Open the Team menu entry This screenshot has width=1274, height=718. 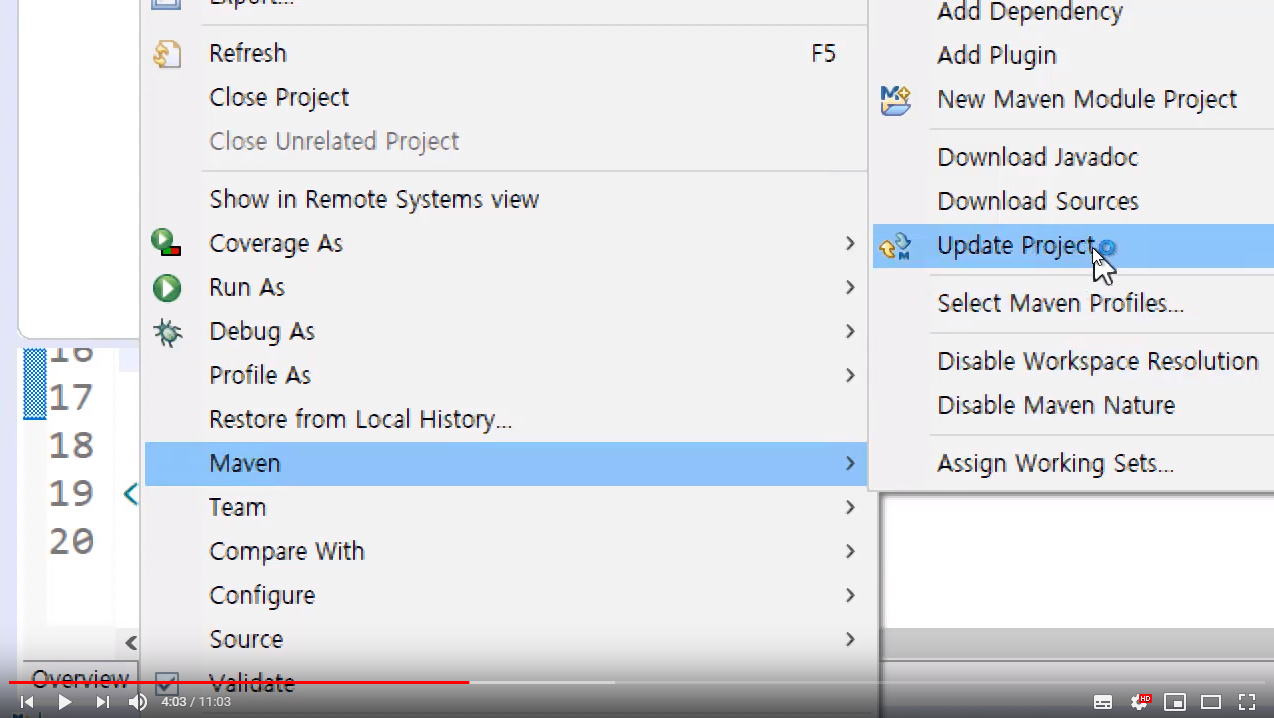(505, 507)
